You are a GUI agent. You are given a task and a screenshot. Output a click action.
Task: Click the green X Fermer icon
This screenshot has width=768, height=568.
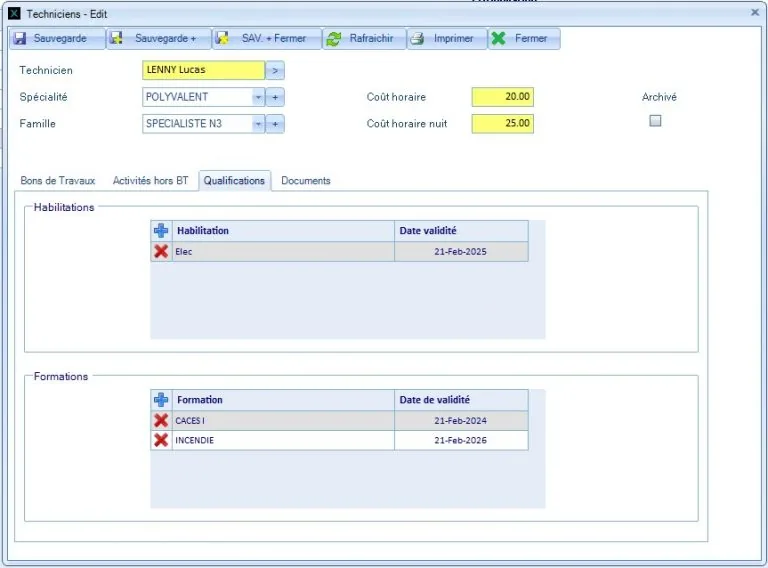pyautogui.click(x=498, y=38)
